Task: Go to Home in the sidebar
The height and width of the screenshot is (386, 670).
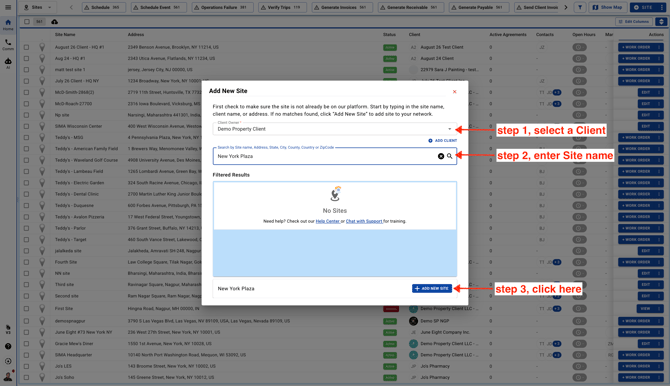Action: tap(8, 24)
